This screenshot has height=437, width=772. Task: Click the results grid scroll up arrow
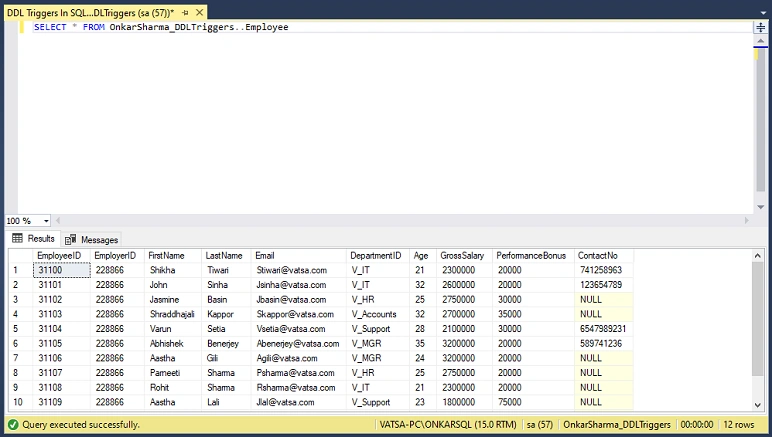(758, 255)
